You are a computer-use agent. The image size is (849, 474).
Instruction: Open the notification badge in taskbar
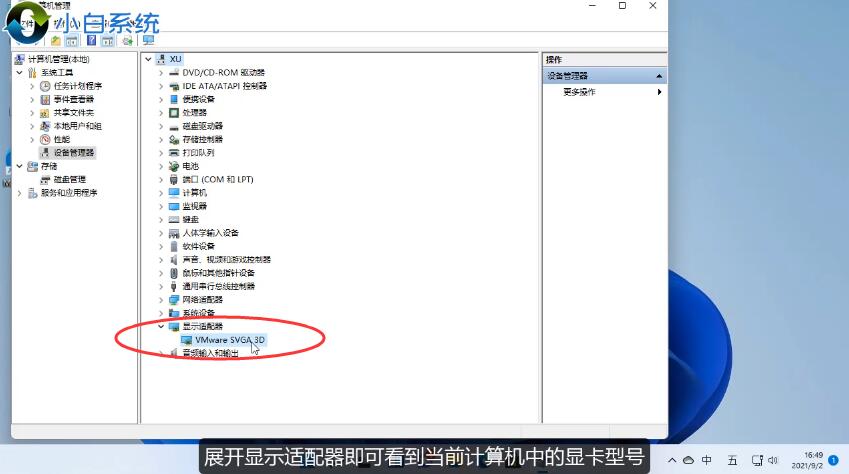click(833, 460)
